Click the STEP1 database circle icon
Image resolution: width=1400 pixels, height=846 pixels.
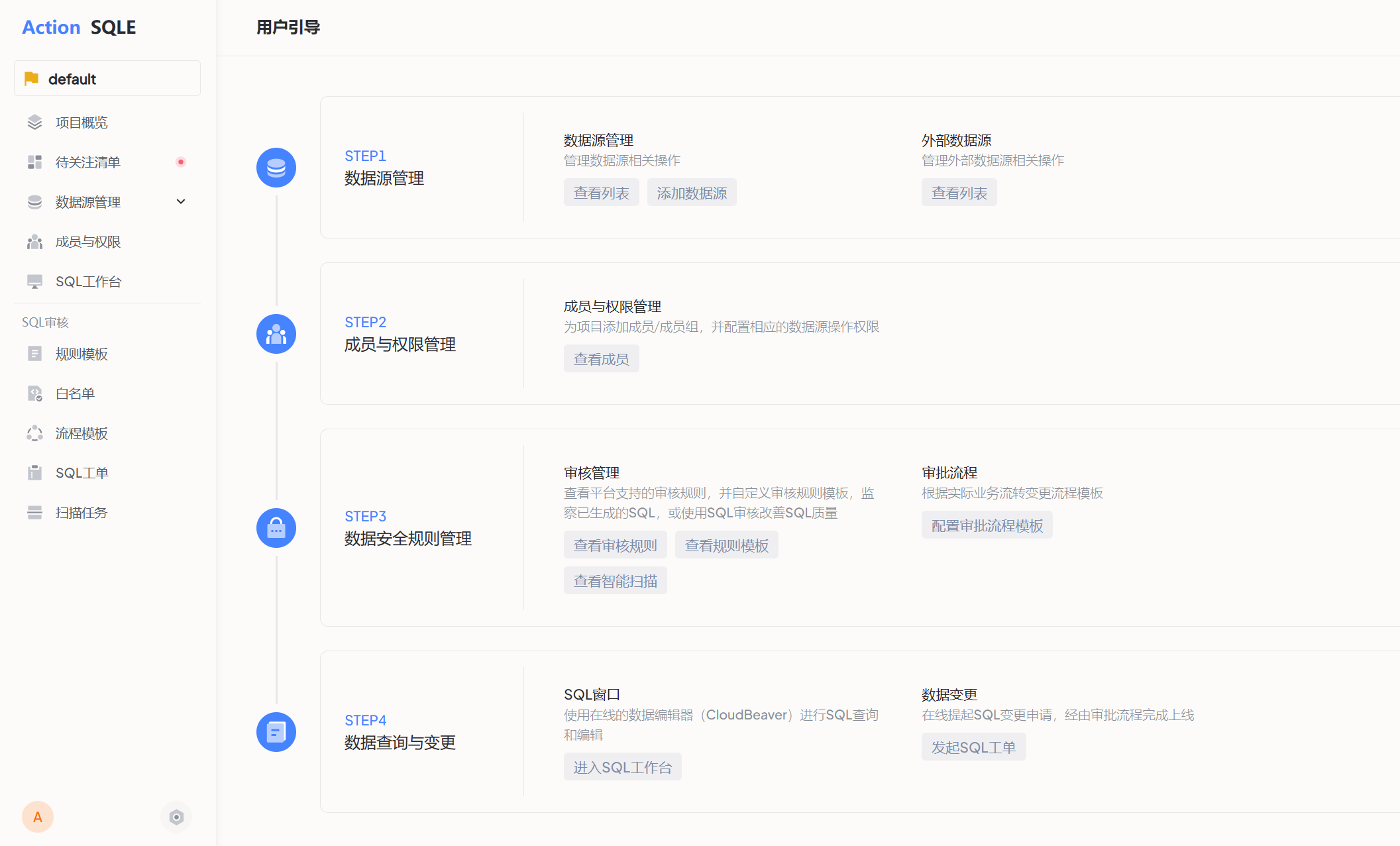tap(276, 168)
